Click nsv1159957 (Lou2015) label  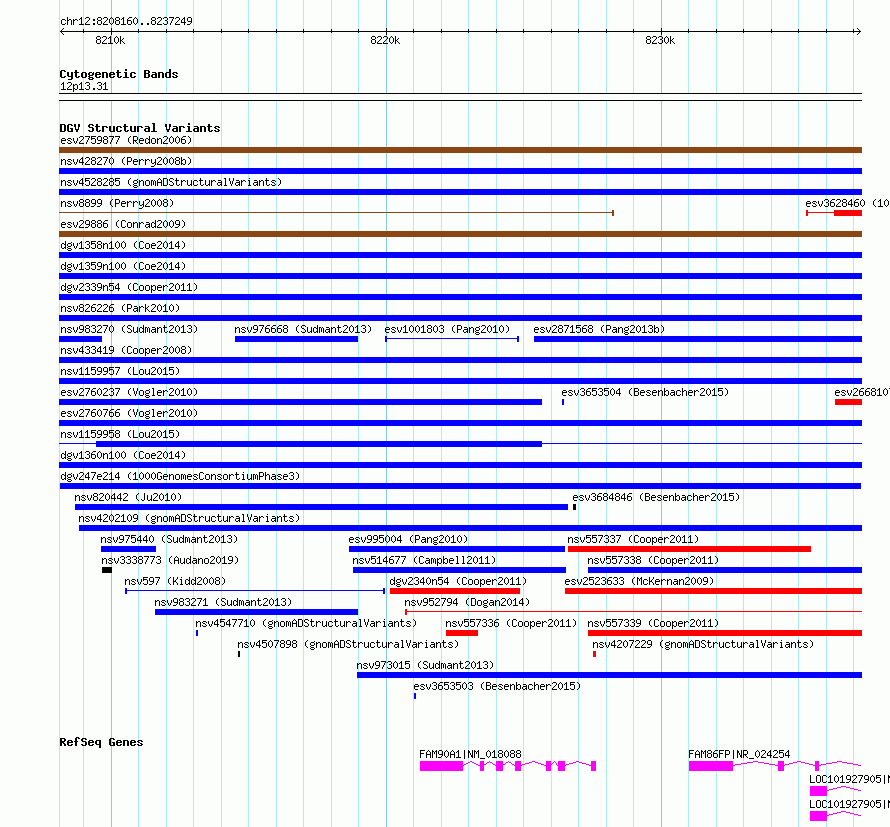pyautogui.click(x=120, y=371)
